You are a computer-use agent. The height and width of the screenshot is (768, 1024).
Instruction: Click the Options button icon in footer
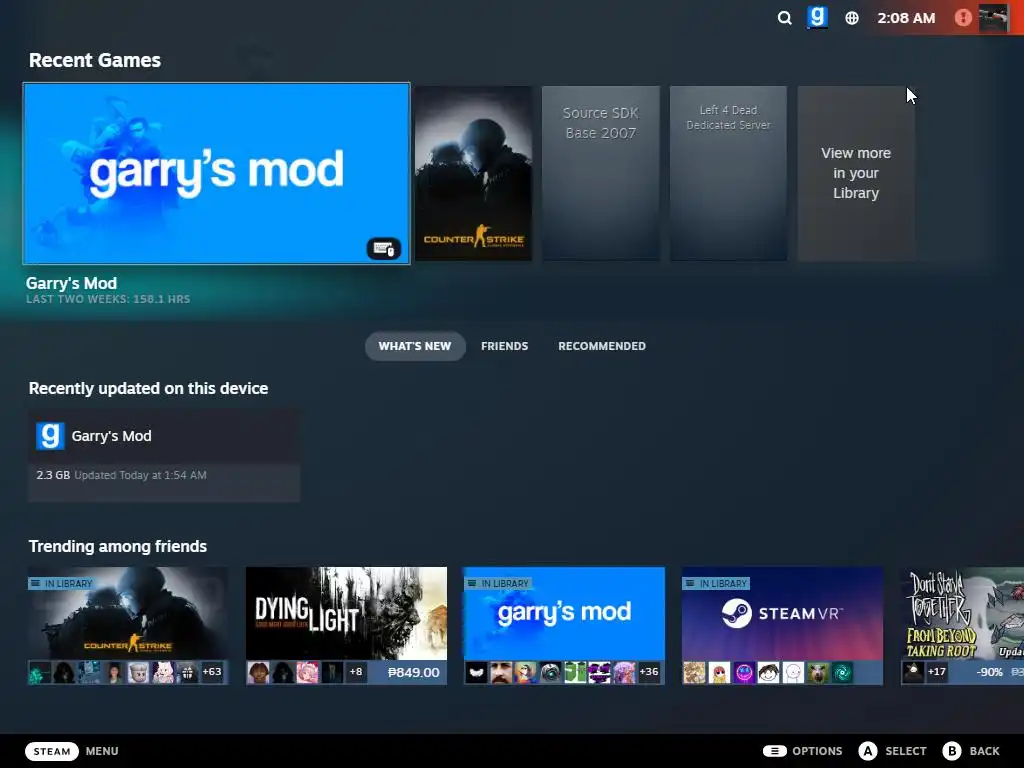pos(775,751)
